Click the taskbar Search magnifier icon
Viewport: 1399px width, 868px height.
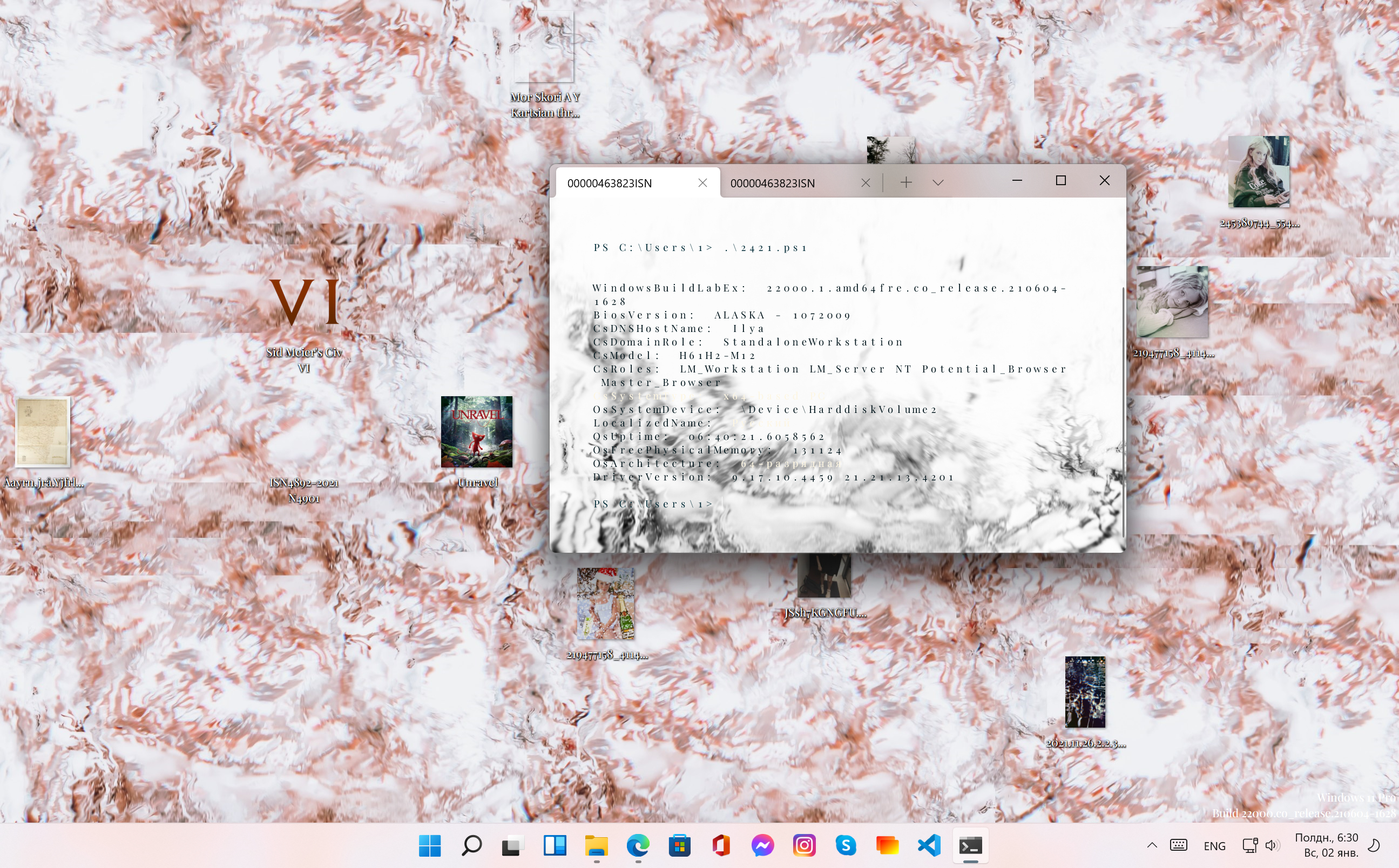(x=471, y=845)
